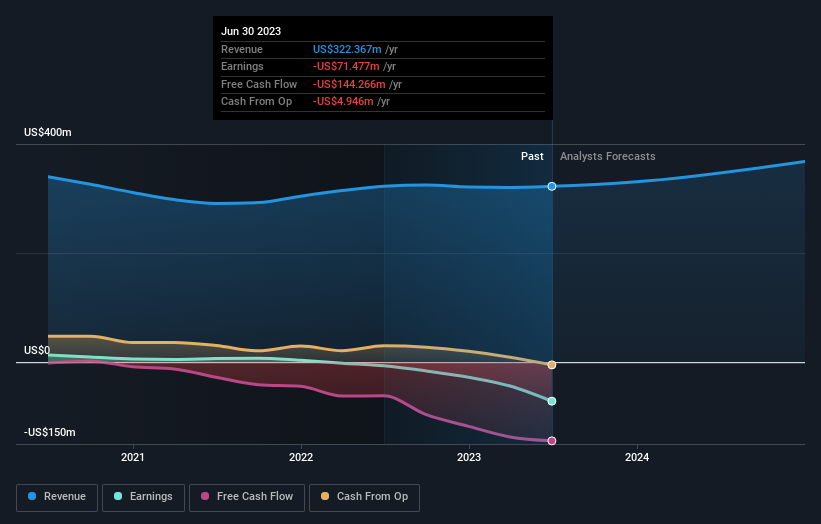Click the -US$150m y-axis label
This screenshot has width=821, height=524.
pos(50,432)
